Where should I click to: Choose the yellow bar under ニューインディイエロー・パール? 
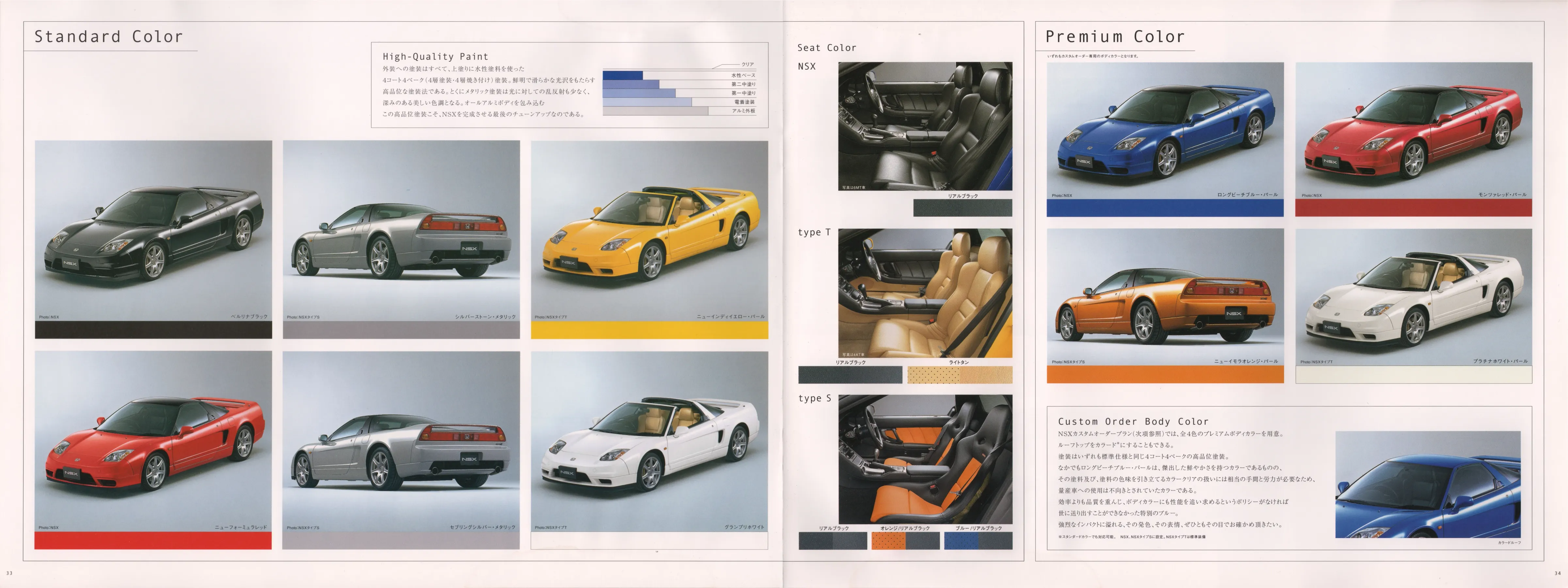coord(649,330)
